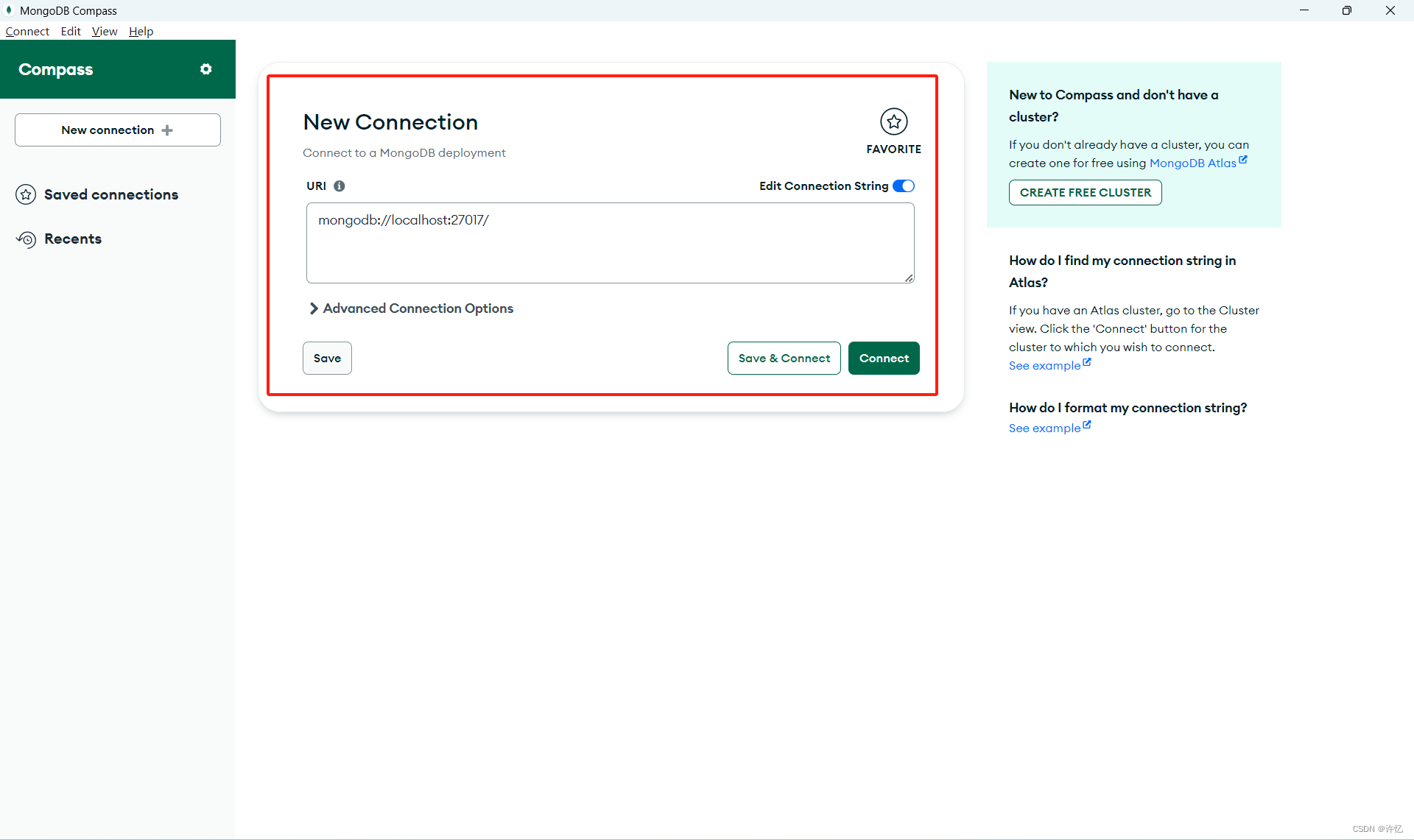Click the URI textarea resize handle
1414x840 pixels.
coord(910,278)
